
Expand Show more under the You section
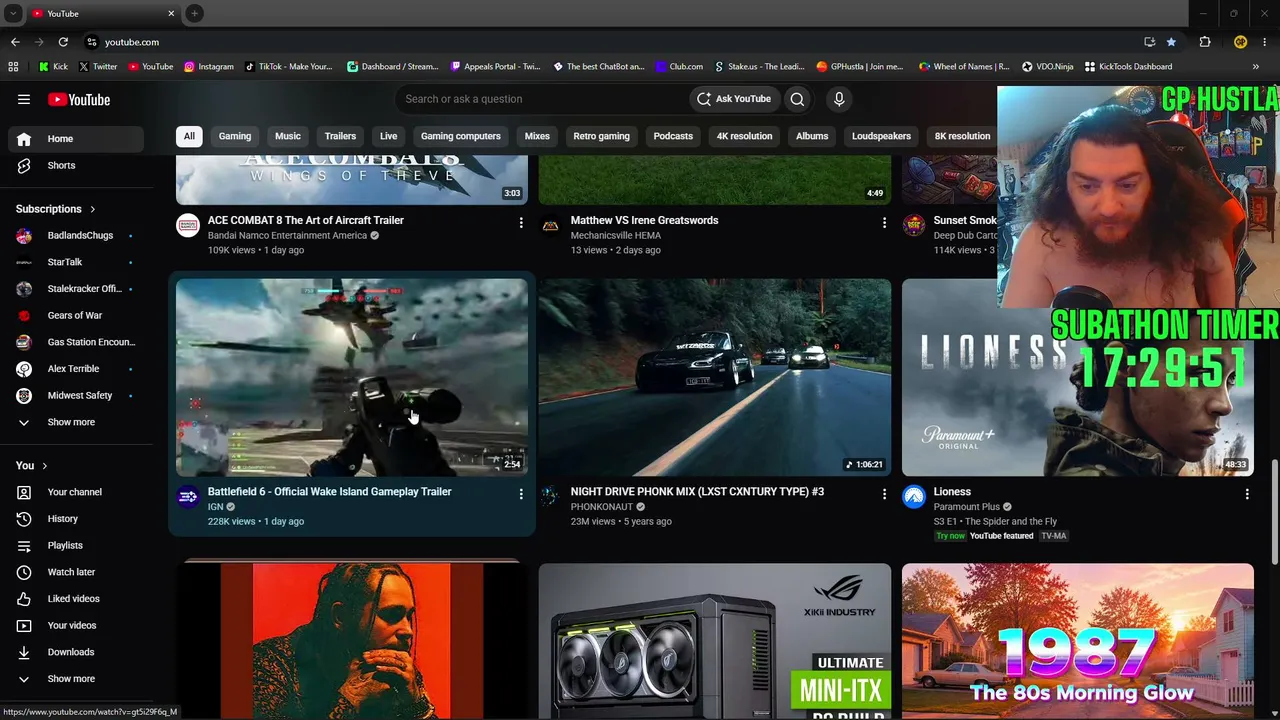click(x=76, y=679)
